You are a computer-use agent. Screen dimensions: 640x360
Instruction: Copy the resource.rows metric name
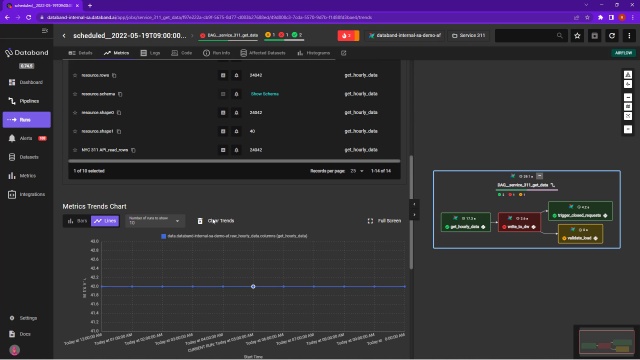point(114,75)
